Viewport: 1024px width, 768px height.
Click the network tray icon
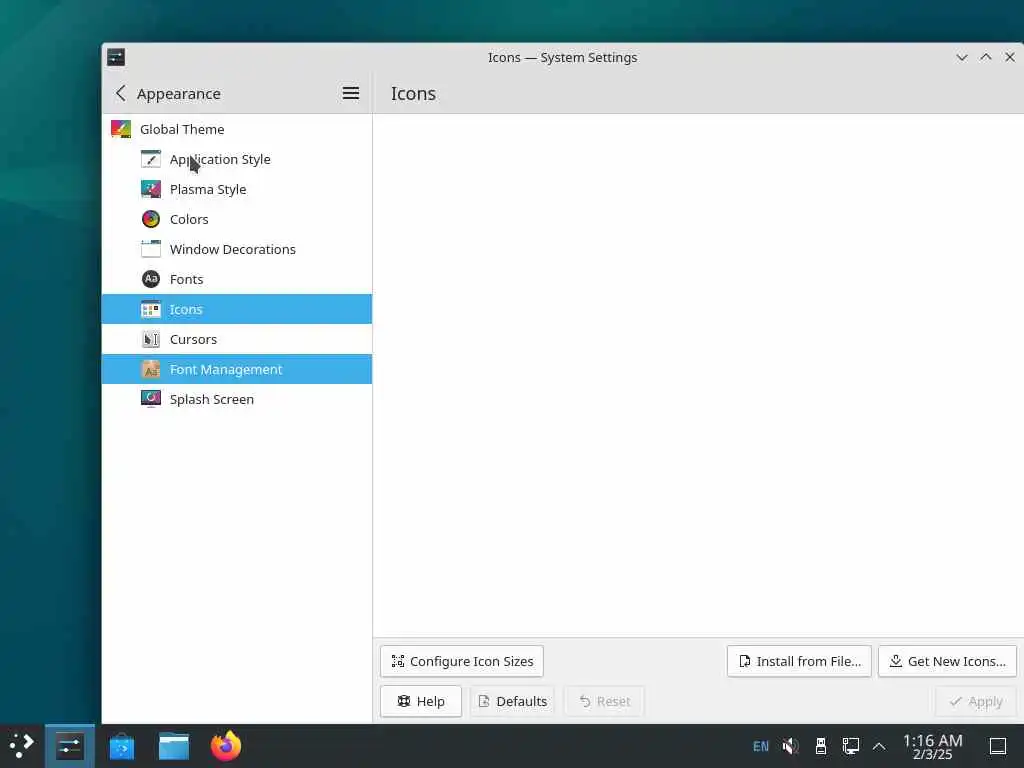[x=850, y=746]
